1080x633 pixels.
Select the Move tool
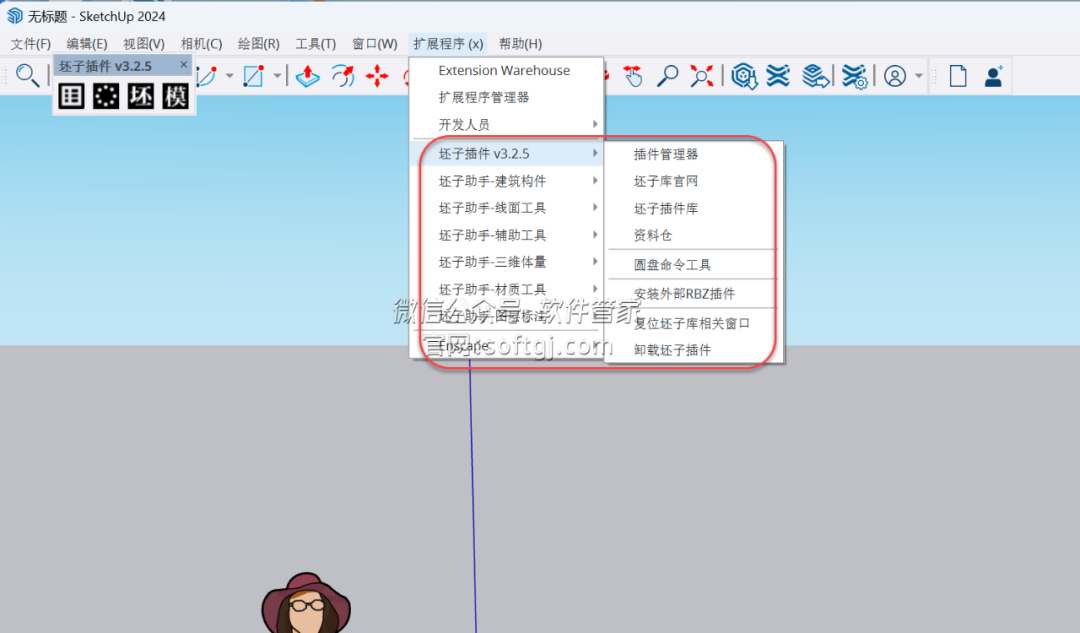[377, 76]
